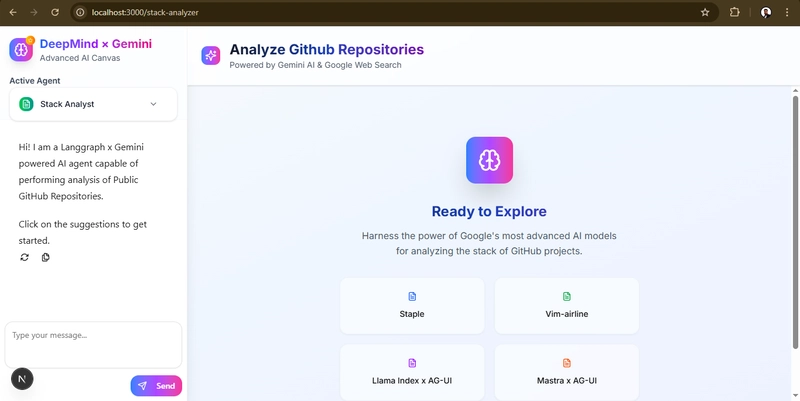The image size is (800, 401).
Task: Click the Hi! I am a Langgraph greeting message
Action: (x=81, y=171)
